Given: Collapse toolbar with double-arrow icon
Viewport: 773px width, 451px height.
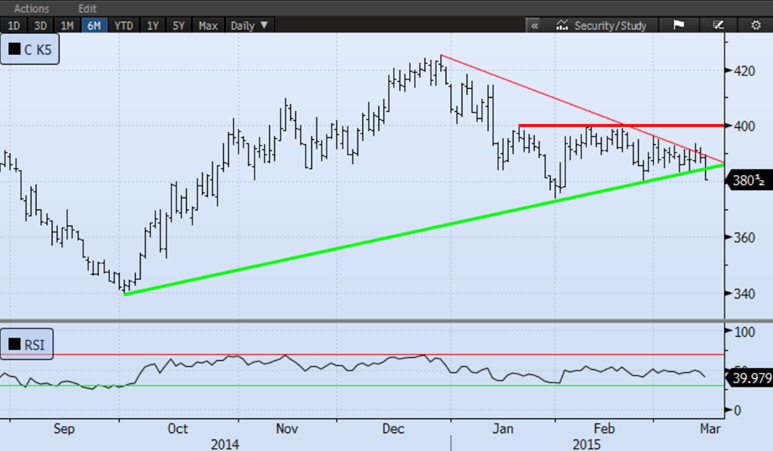Looking at the screenshot, I should point(535,25).
